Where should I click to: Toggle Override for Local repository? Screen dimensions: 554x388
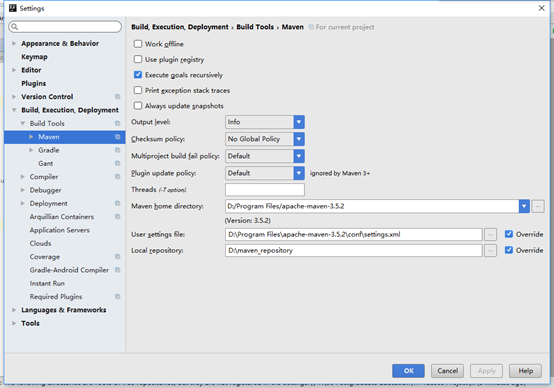pos(509,250)
